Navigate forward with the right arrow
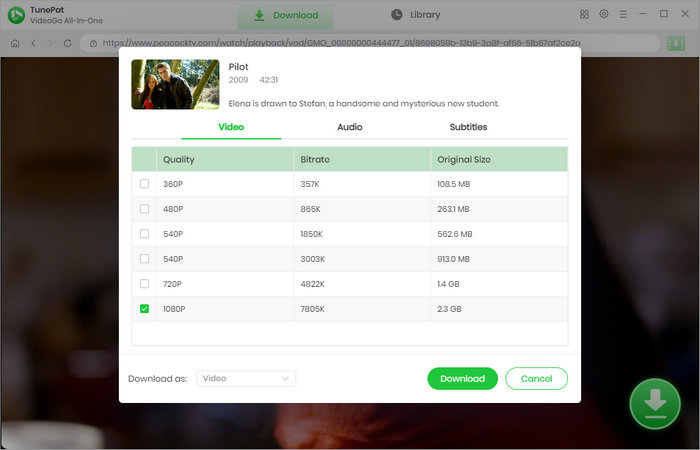 pyautogui.click(x=50, y=43)
